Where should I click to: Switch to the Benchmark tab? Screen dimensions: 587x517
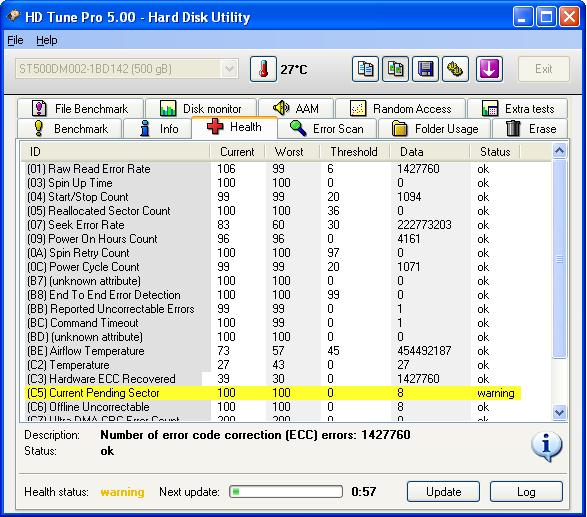70,128
